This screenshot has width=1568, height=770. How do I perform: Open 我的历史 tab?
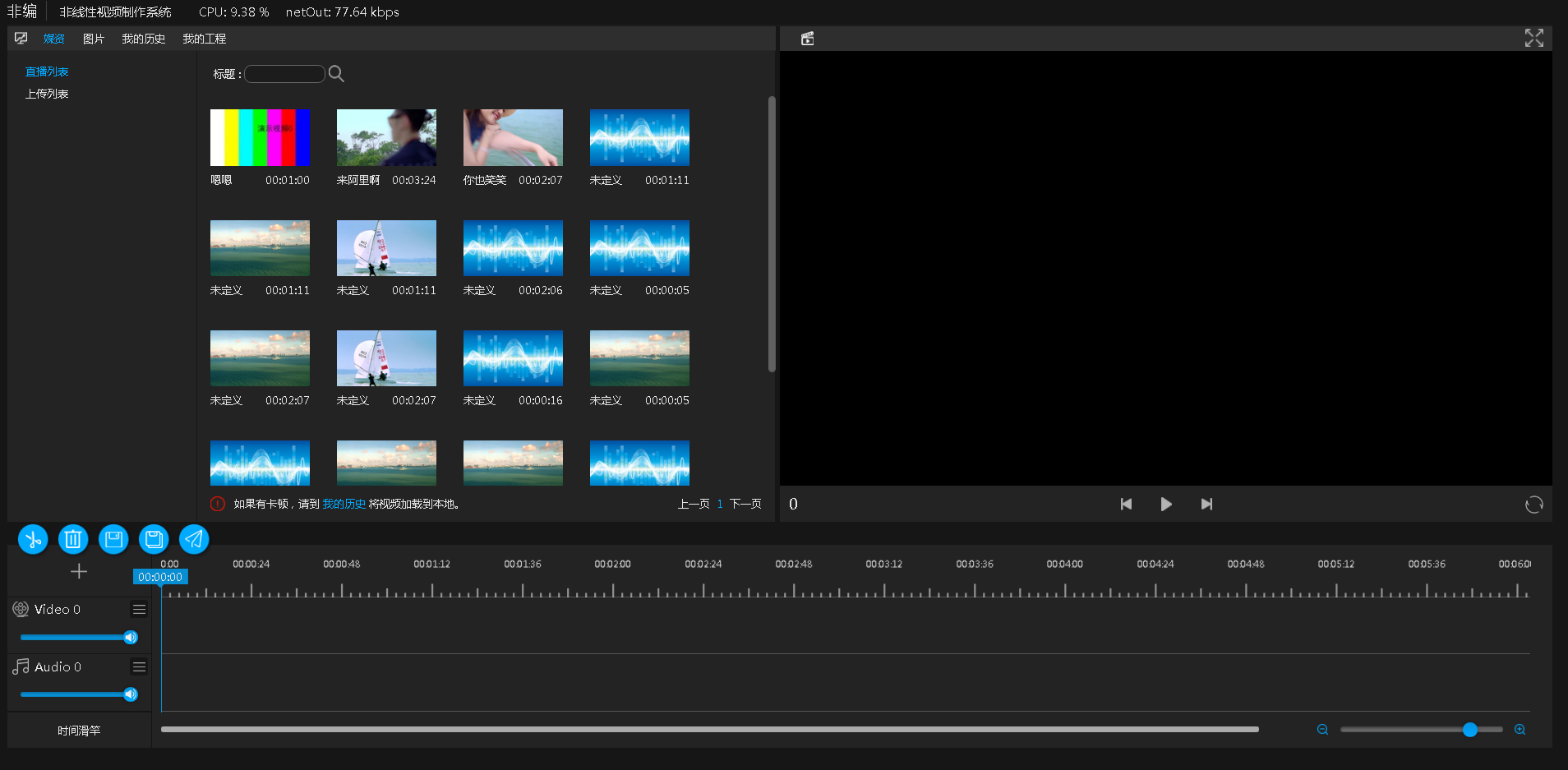144,39
